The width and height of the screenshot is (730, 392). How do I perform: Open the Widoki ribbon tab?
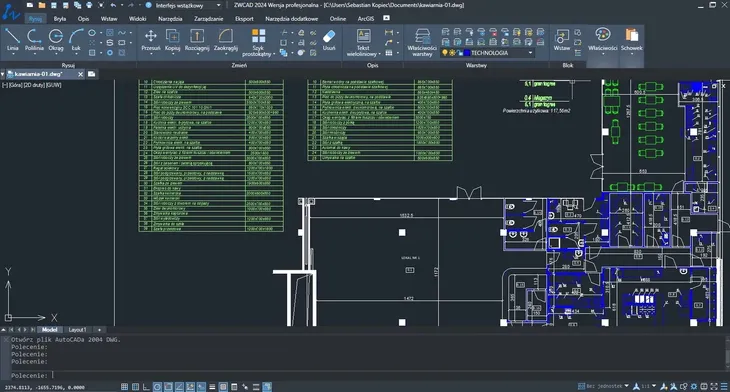[x=137, y=19]
